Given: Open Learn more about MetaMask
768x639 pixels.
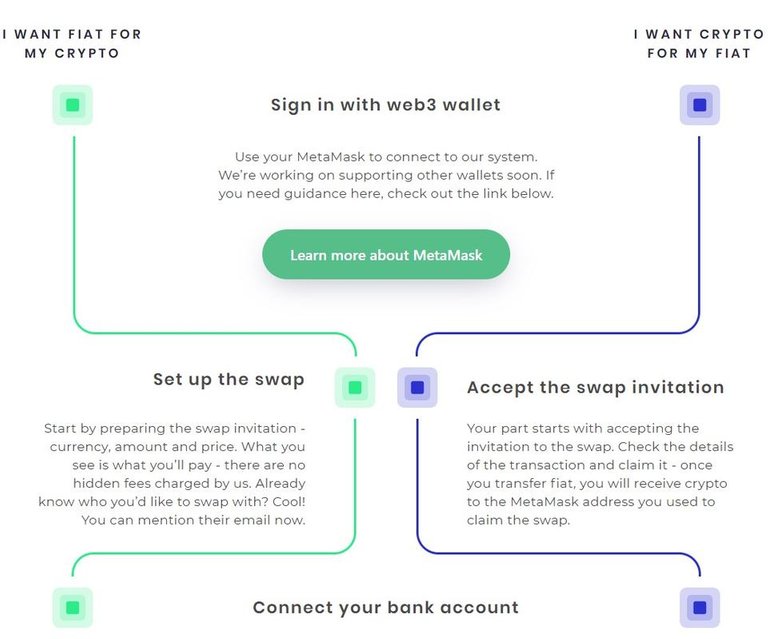Looking at the screenshot, I should (x=386, y=255).
